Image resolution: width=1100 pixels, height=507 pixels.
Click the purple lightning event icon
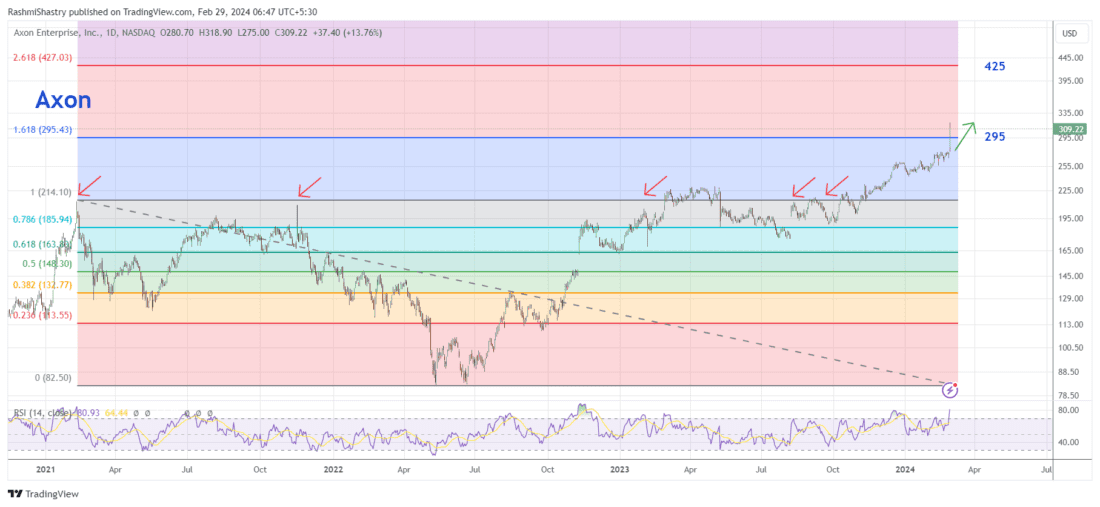pos(953,387)
